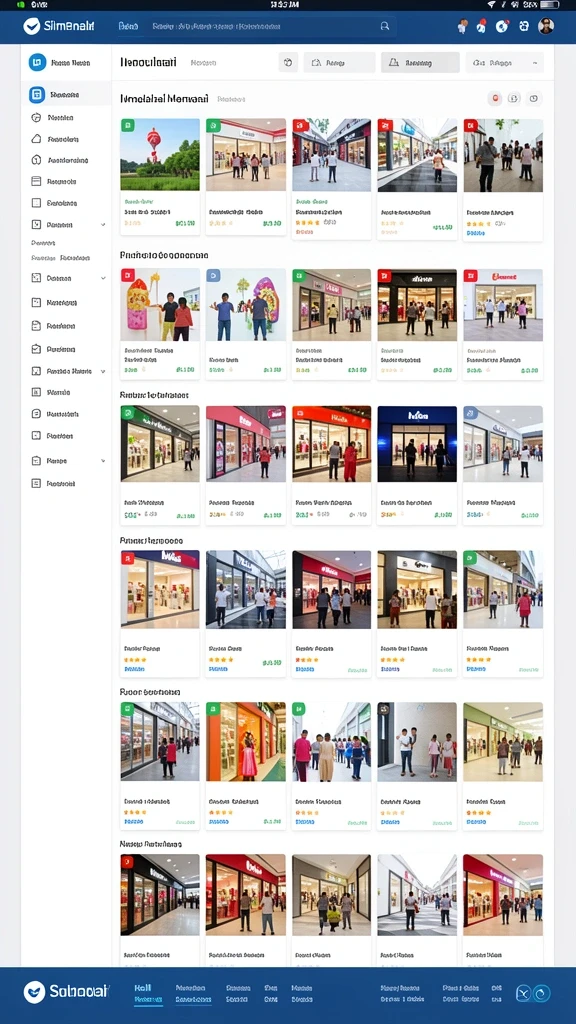This screenshot has height=1024, width=576.
Task: Open the refresh-style icon next to the avatar
Action: (x=524, y=26)
